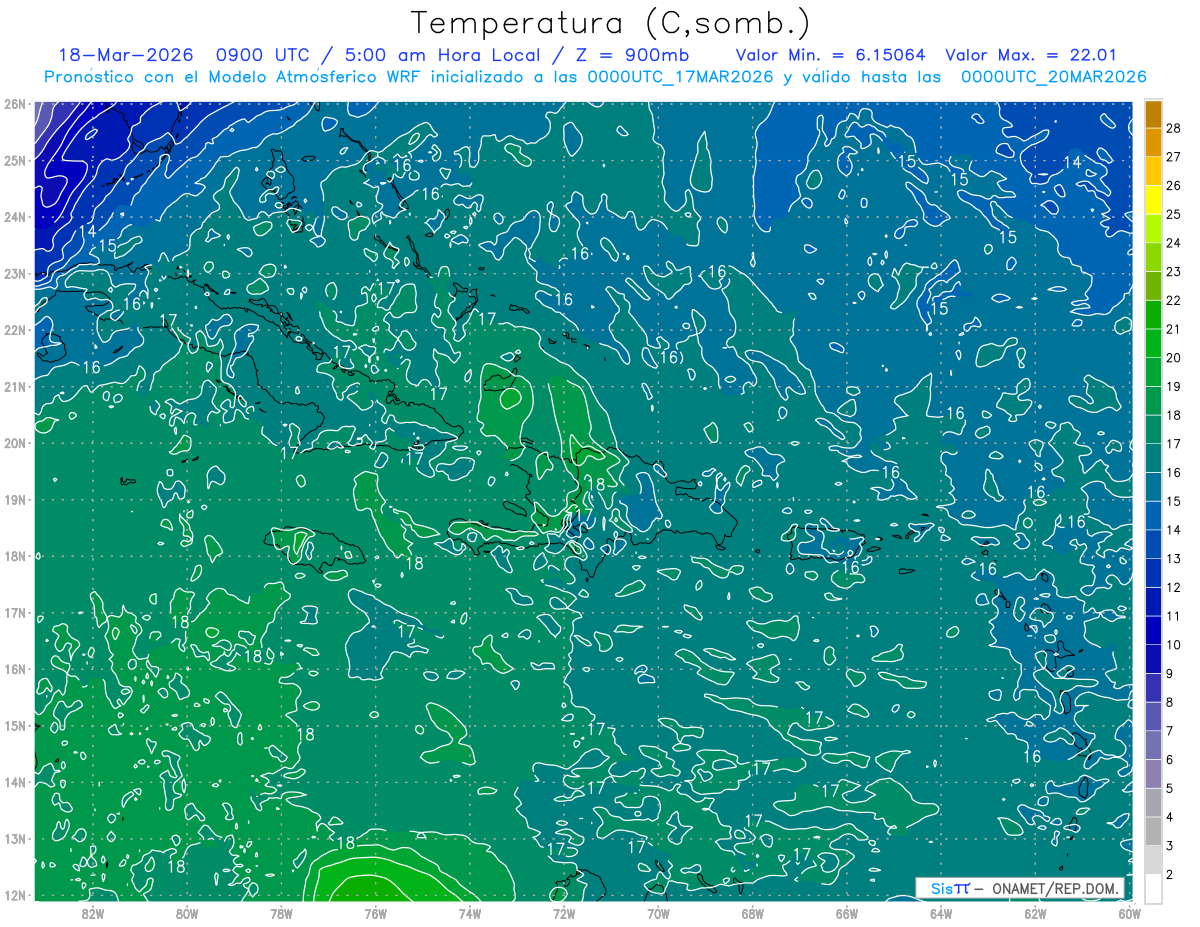Click the color bar value '12'
Screen dimensions: 1200x927
[1174, 587]
